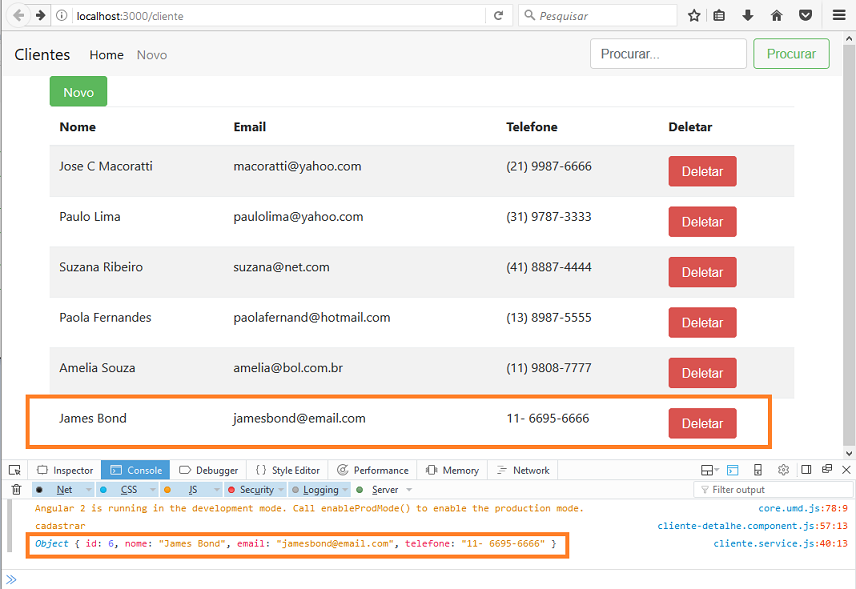Delete the Amelia Souza row
The width and height of the screenshot is (856, 589).
pos(702,373)
